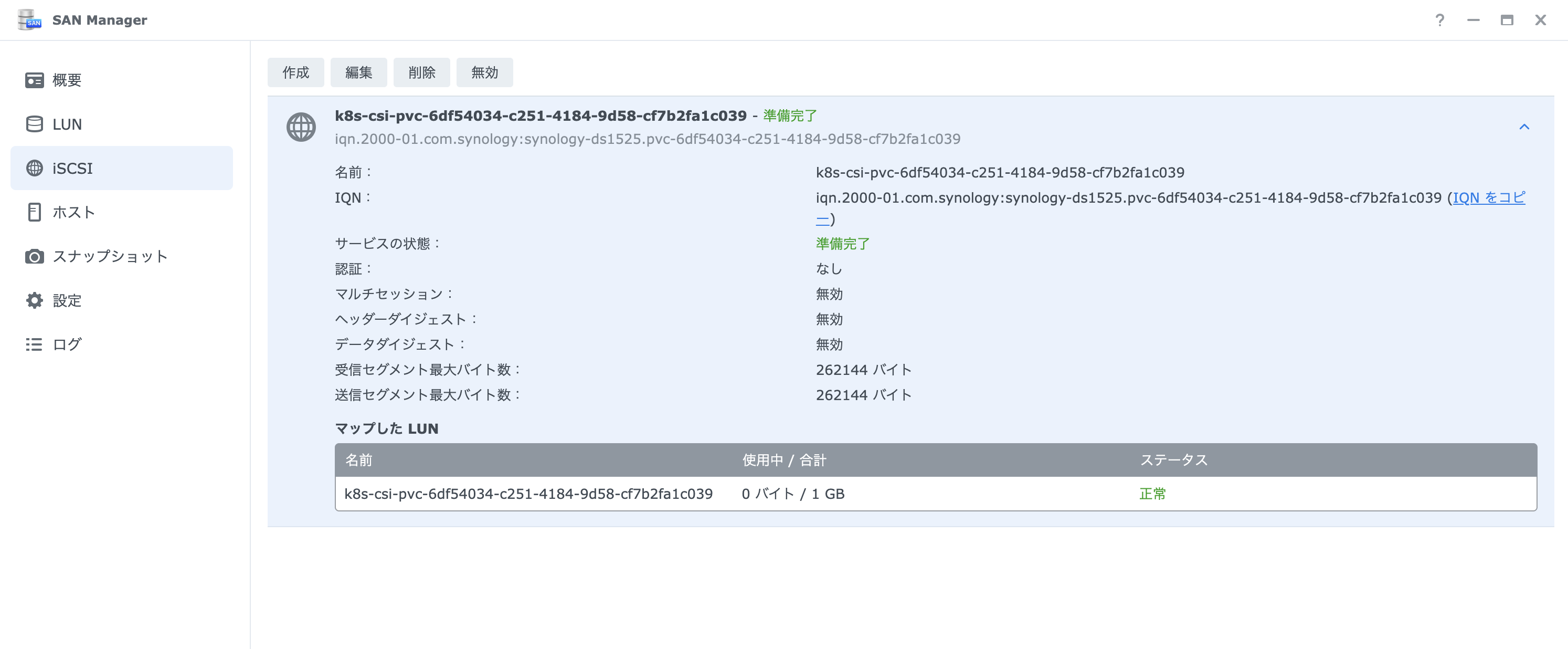The height and width of the screenshot is (649, 1568).
Task: Click the ステータス column header
Action: [1173, 460]
